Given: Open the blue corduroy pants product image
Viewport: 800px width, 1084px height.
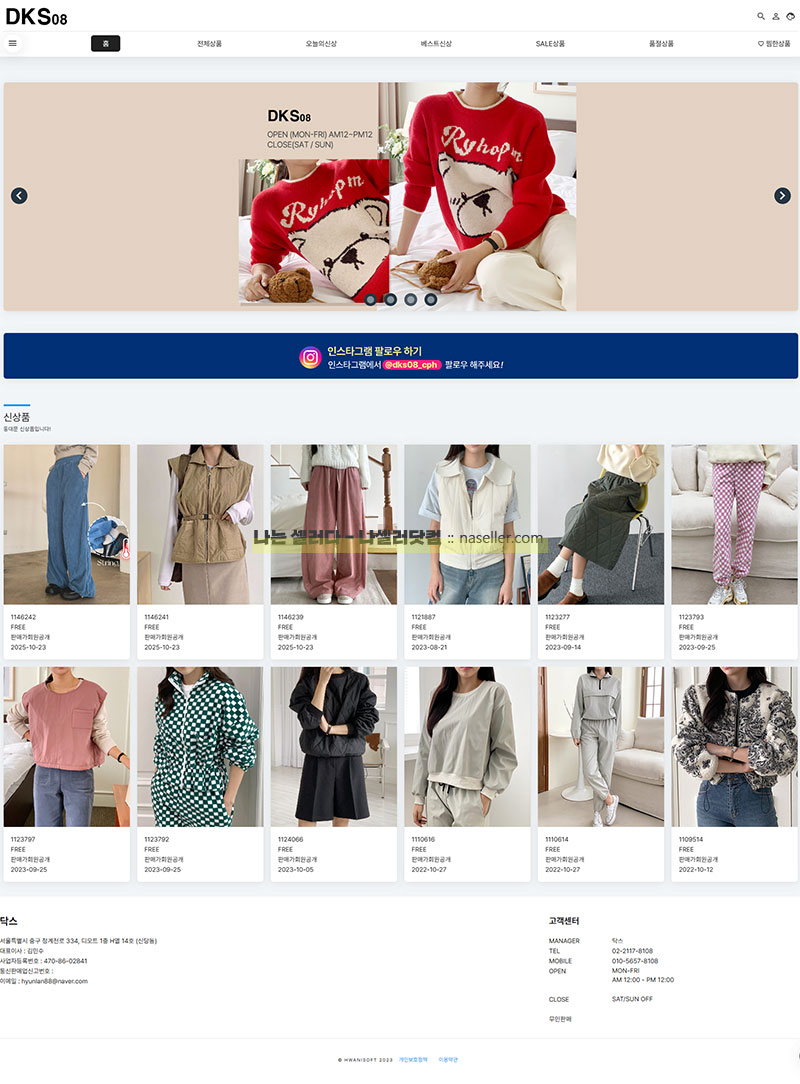Looking at the screenshot, I should (x=66, y=525).
